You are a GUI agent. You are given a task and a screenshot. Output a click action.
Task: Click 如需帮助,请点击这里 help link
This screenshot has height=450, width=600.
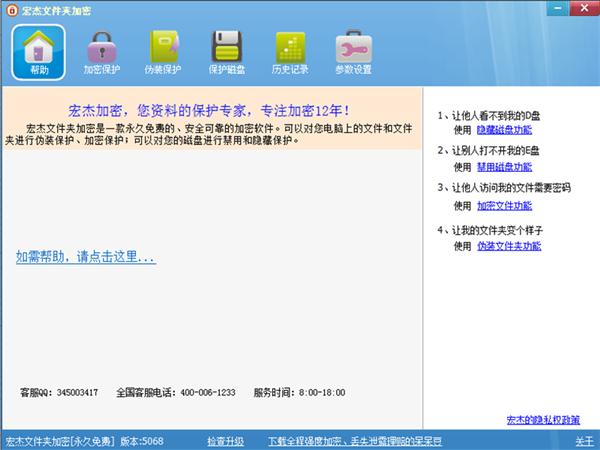coord(86,256)
